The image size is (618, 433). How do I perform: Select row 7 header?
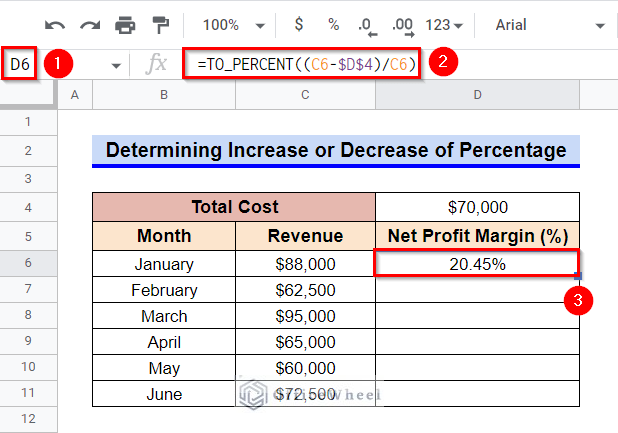tap(28, 289)
